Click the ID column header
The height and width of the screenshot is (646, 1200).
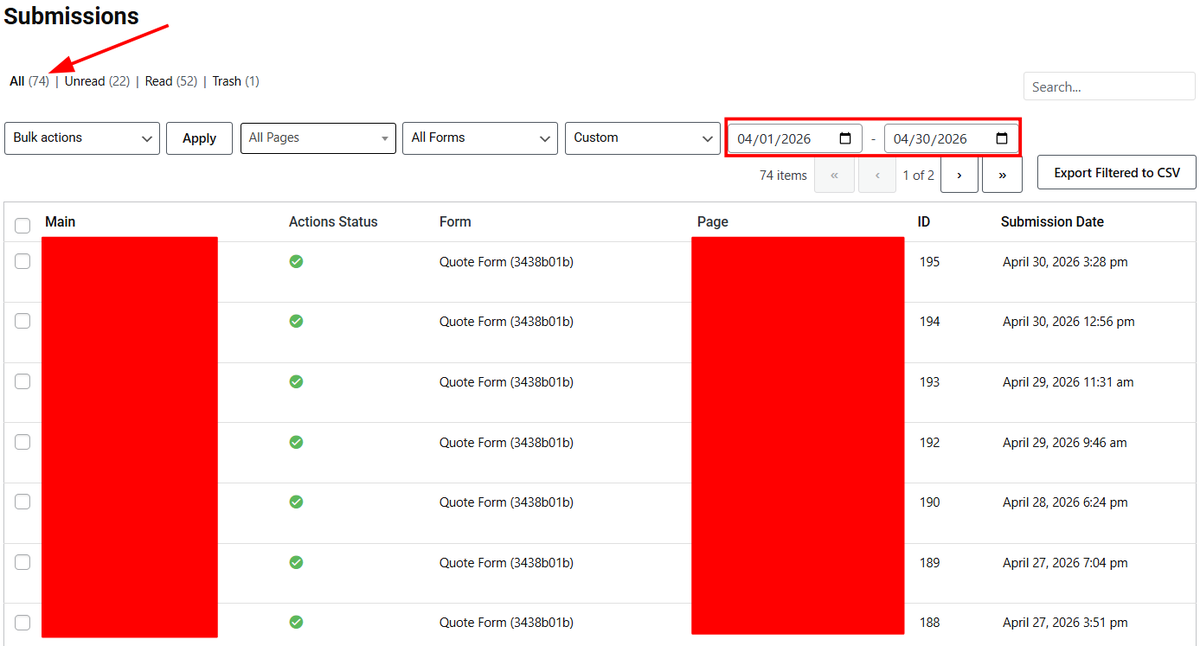[x=924, y=222]
